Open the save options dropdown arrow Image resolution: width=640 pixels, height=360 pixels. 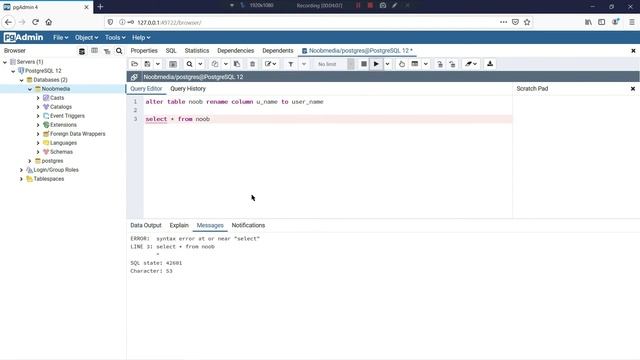tap(158, 64)
